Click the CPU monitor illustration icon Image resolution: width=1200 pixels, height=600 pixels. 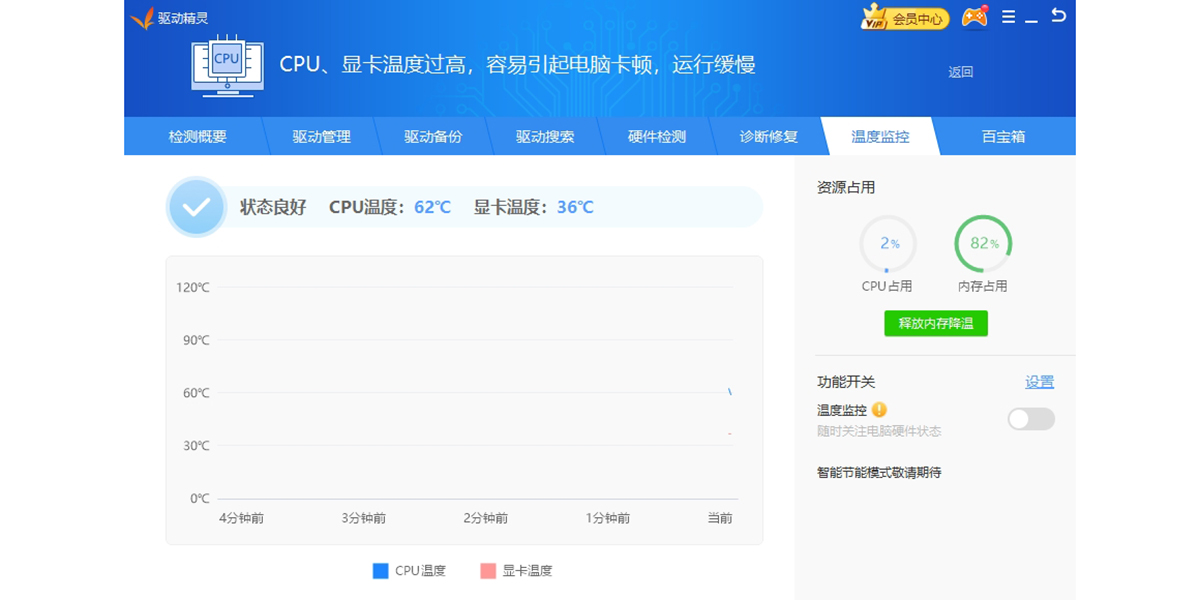[x=227, y=65]
